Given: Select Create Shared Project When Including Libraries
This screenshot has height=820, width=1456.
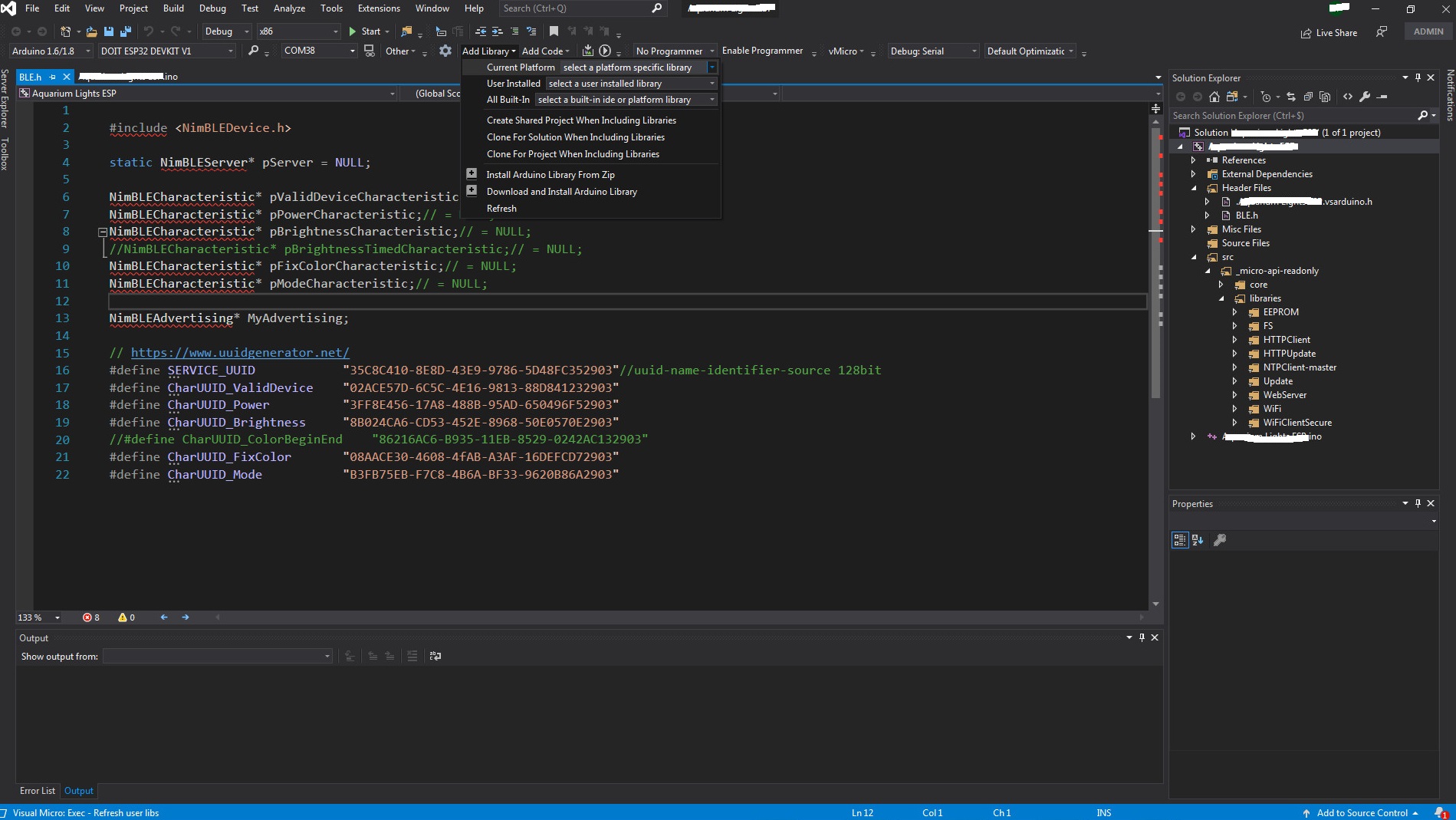Looking at the screenshot, I should tap(581, 120).
